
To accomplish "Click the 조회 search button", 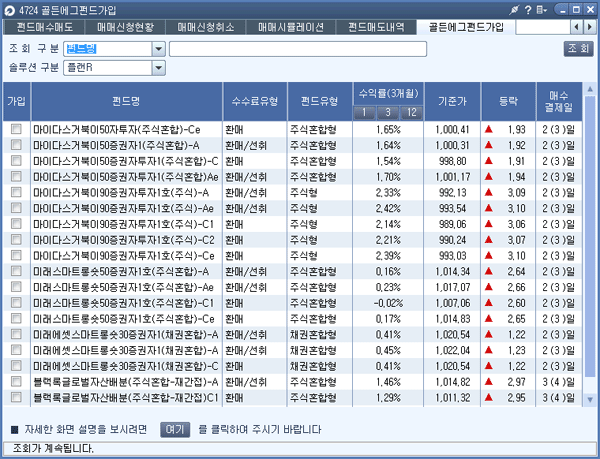I will pos(578,49).
